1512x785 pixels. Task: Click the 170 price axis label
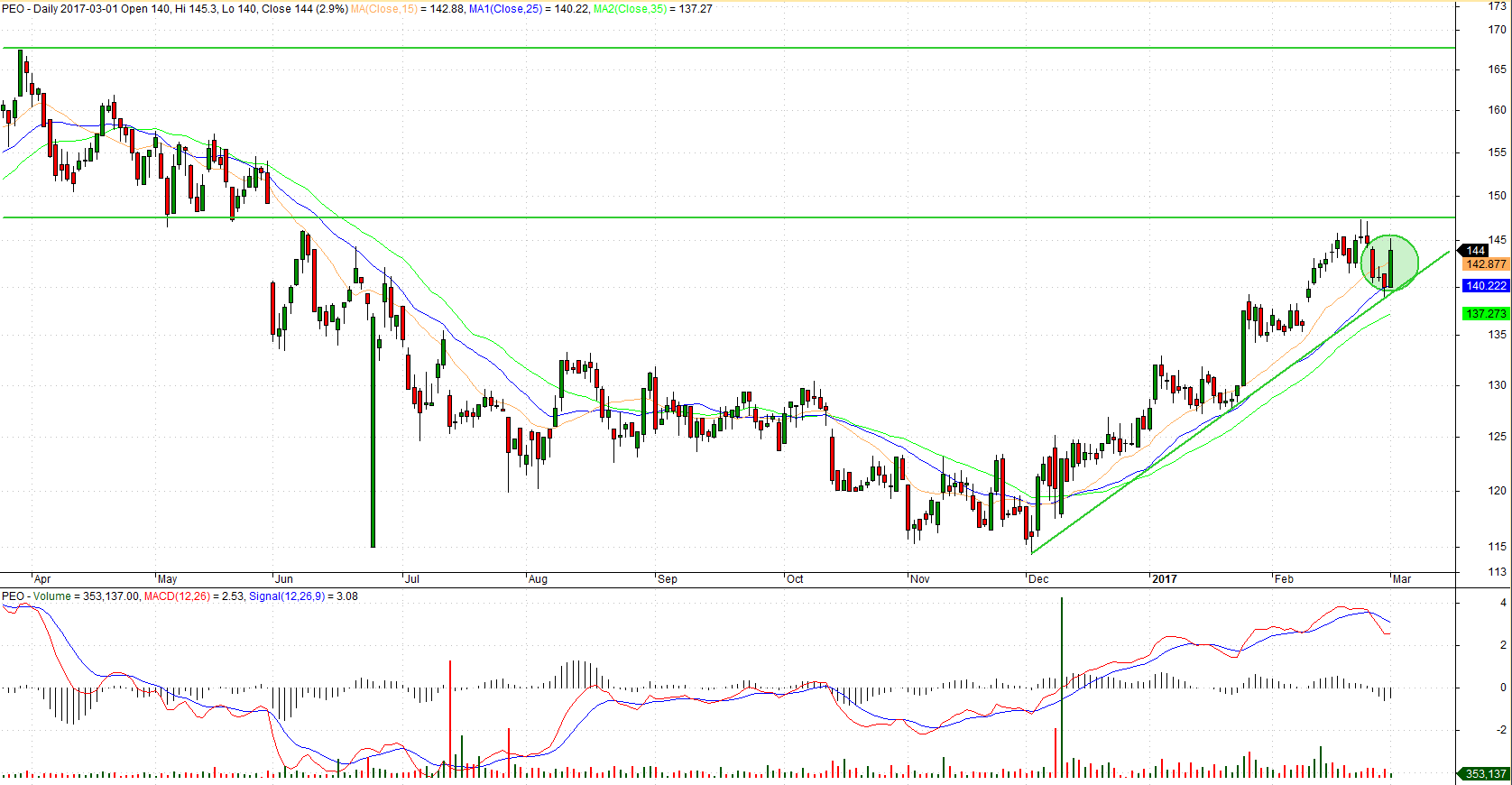tap(1498, 30)
